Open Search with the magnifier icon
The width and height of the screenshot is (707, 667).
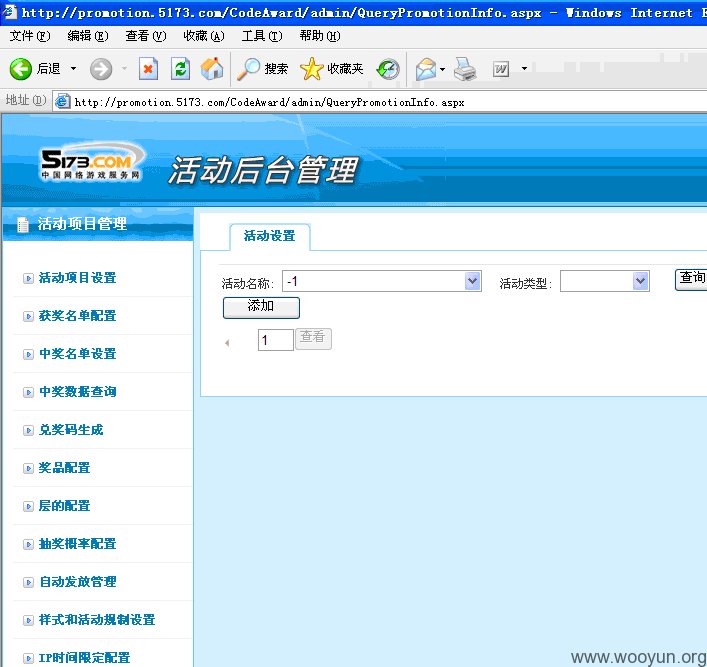pos(248,69)
